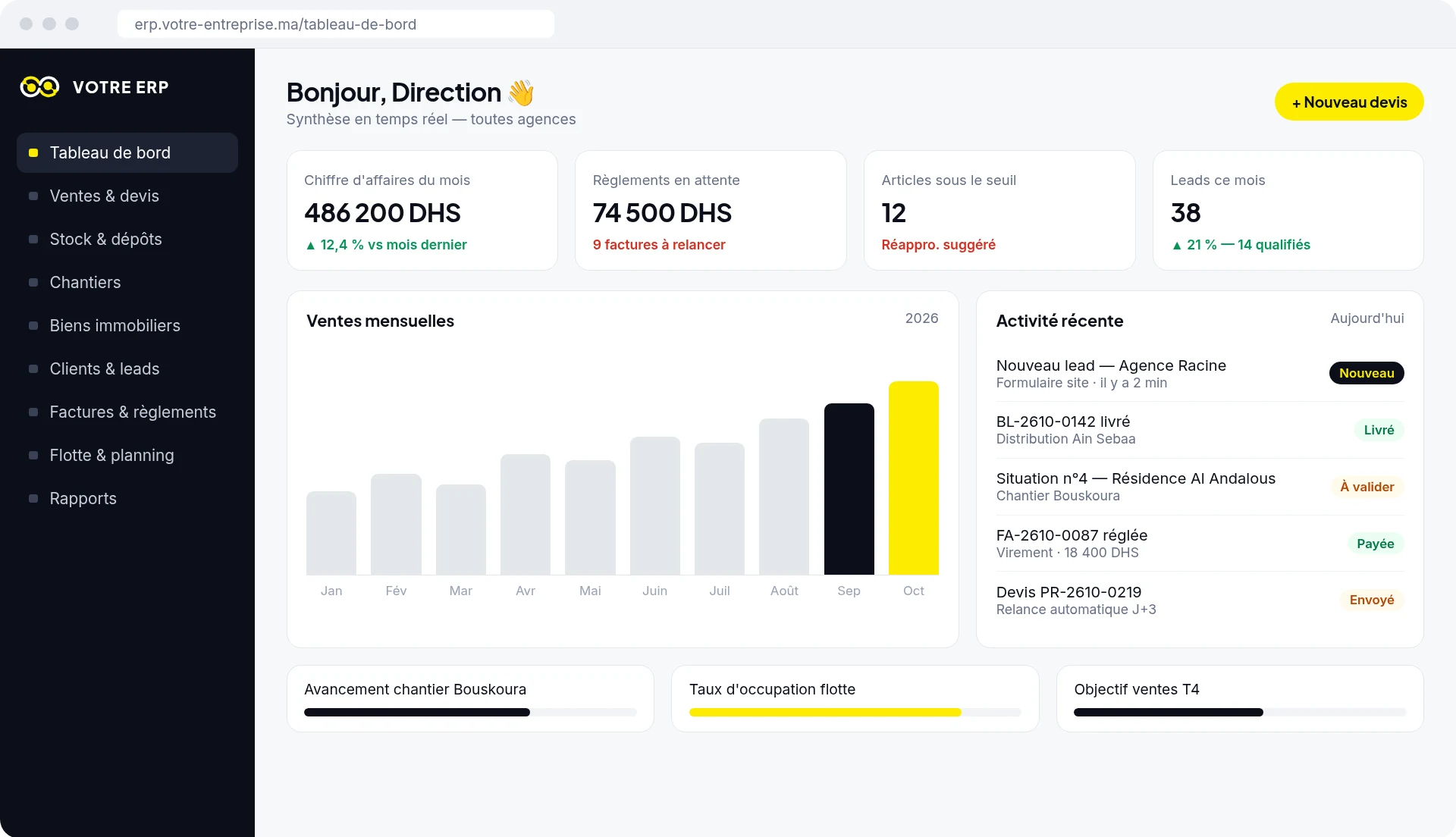Click Activité récente panel title
This screenshot has height=837, width=1456.
[x=1059, y=321]
